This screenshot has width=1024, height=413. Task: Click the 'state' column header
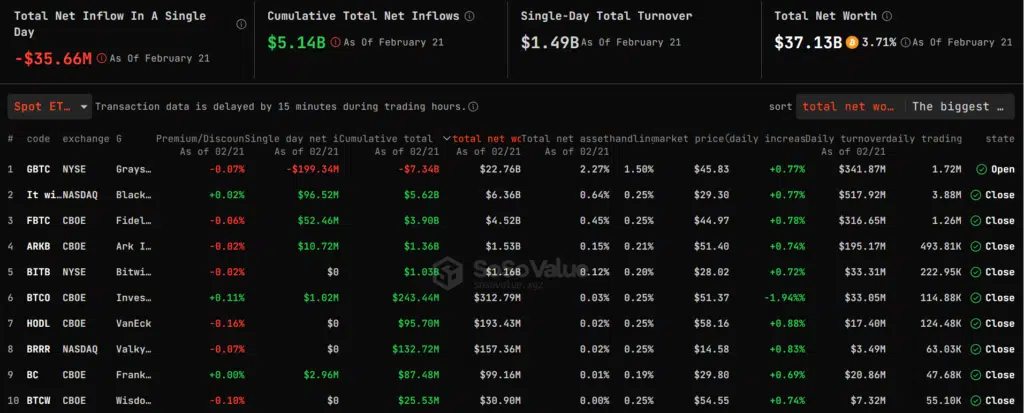1000,139
